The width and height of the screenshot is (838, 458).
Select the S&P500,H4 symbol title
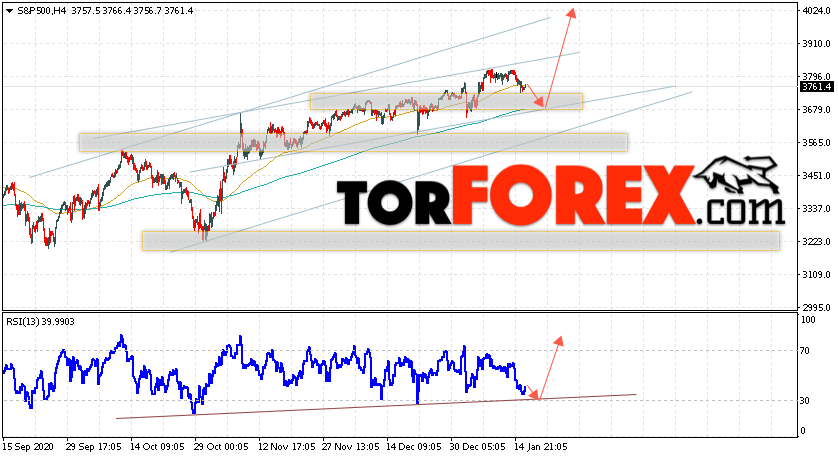point(42,10)
